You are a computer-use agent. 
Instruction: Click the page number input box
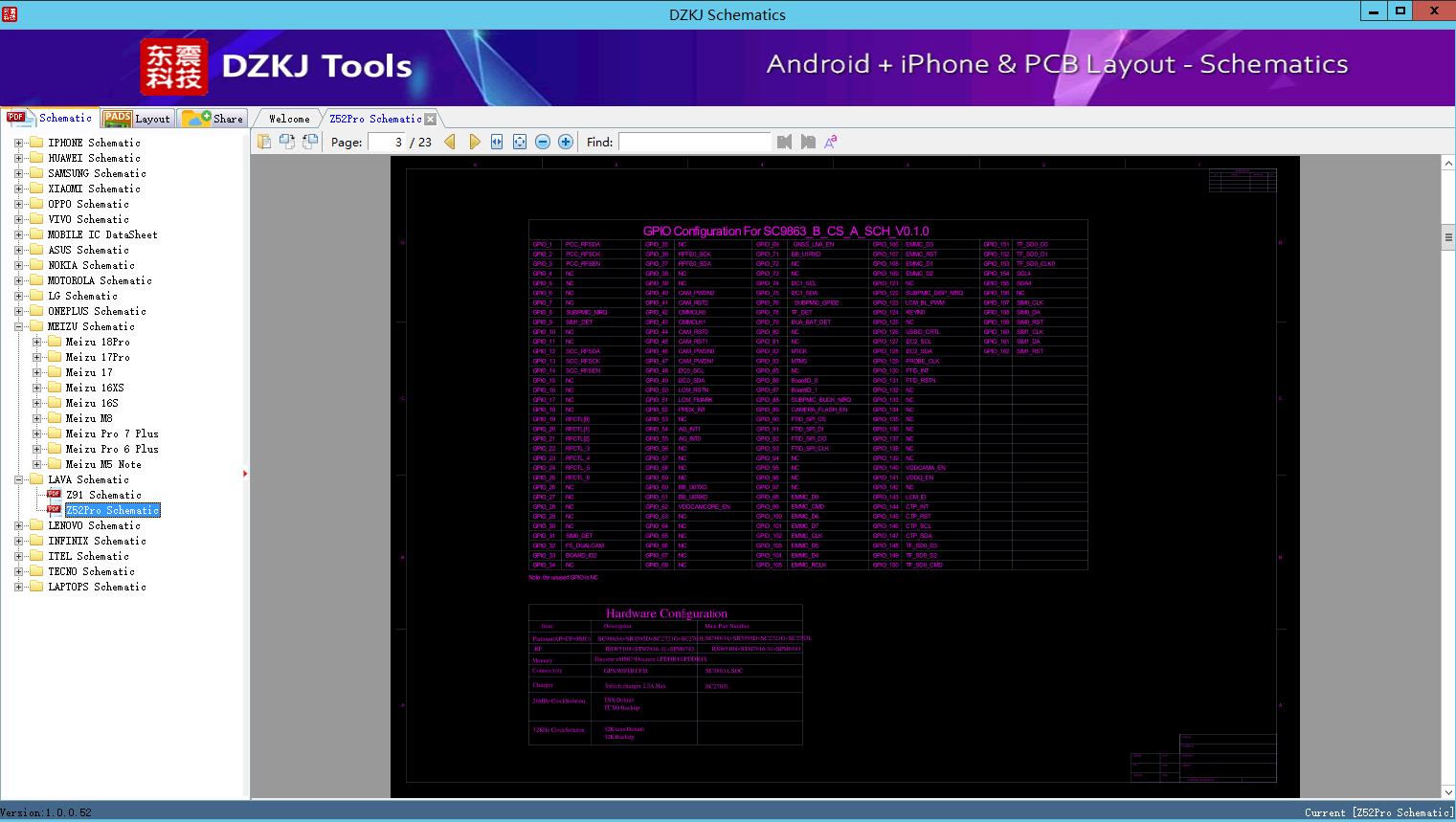tap(387, 142)
